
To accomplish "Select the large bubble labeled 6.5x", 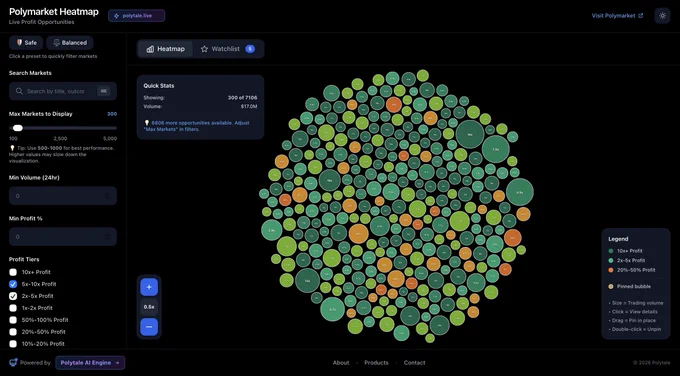I will coord(520,192).
